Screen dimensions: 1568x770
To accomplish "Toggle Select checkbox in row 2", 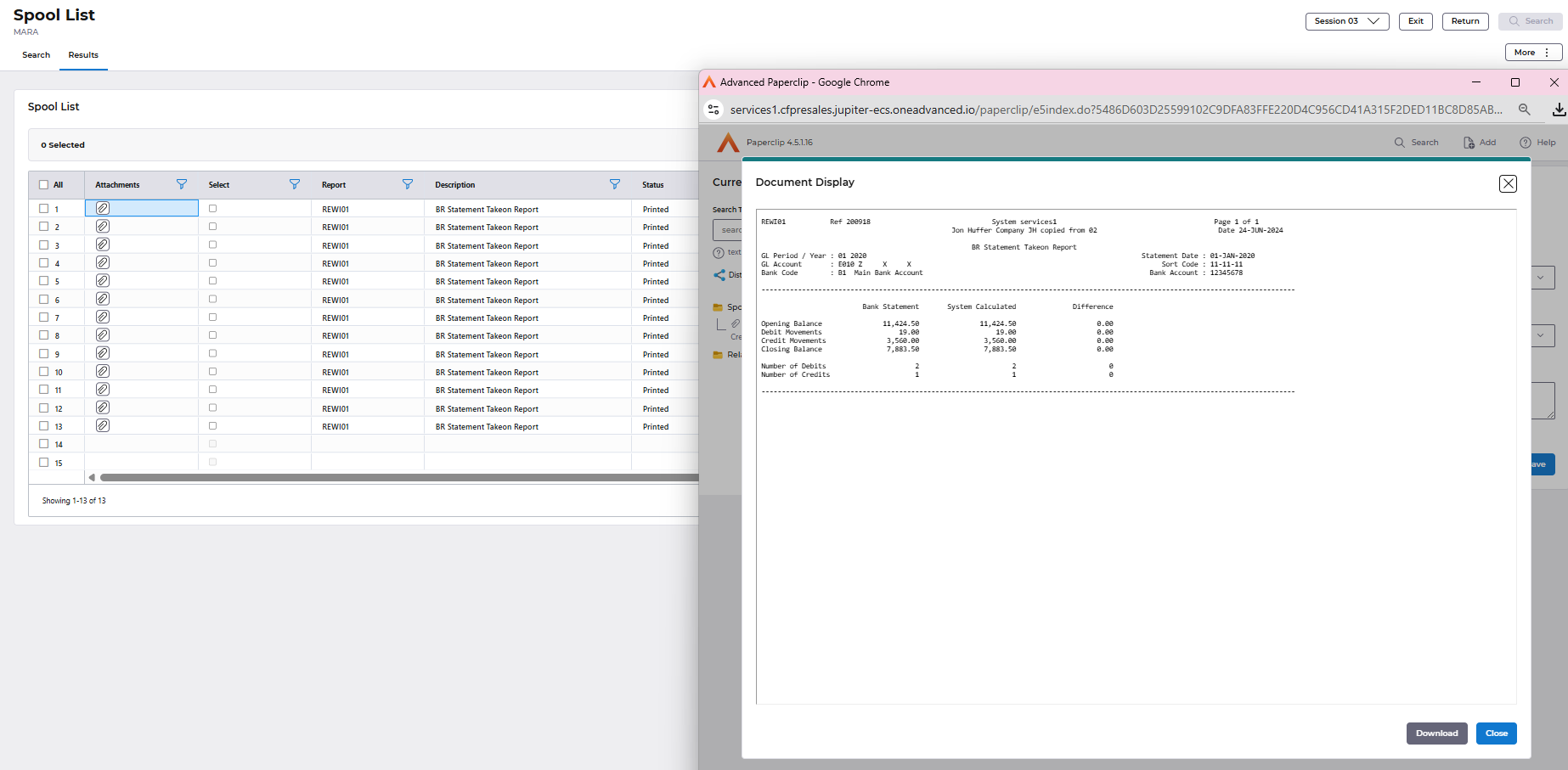I will click(212, 227).
